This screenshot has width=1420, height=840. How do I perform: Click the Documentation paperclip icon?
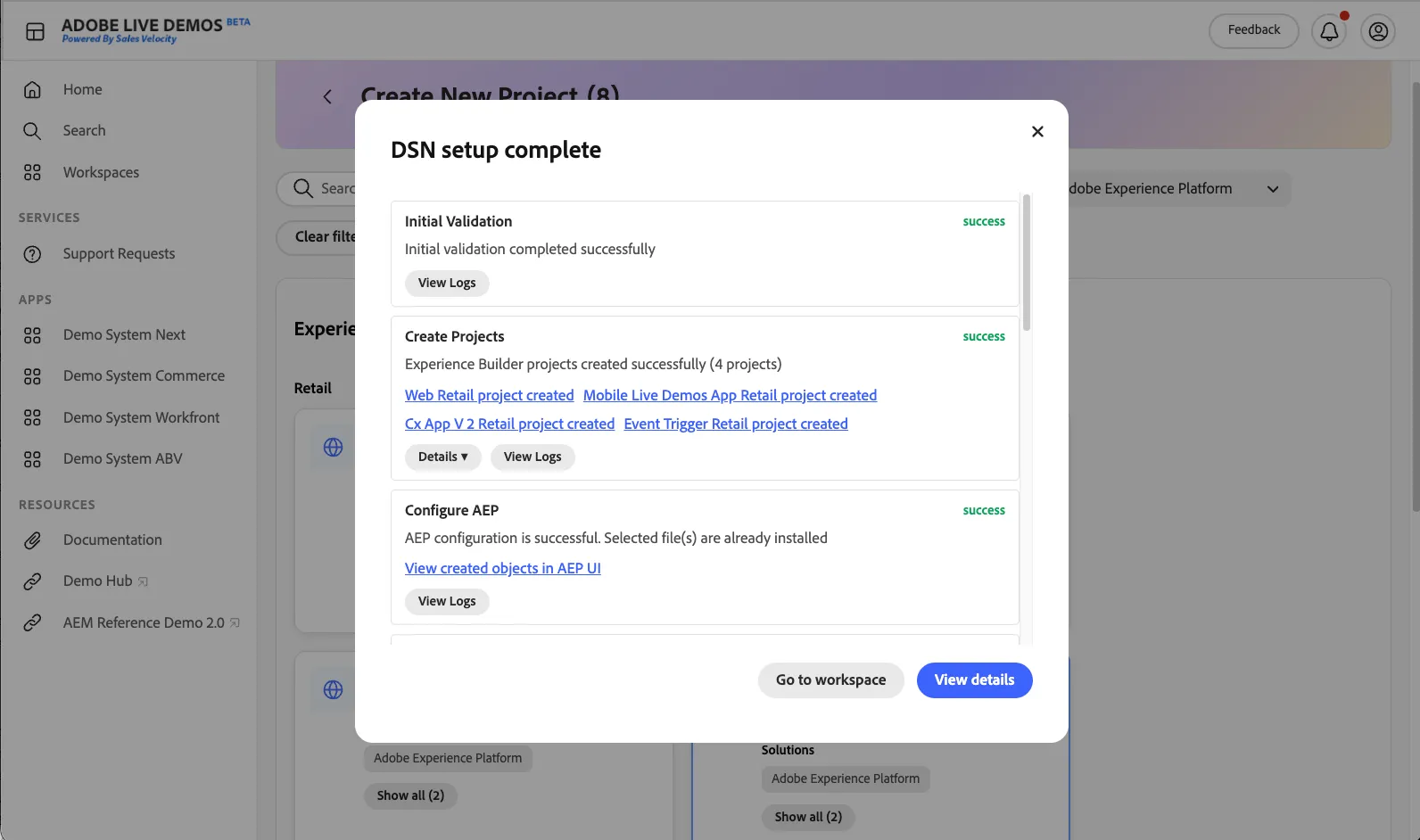point(32,540)
